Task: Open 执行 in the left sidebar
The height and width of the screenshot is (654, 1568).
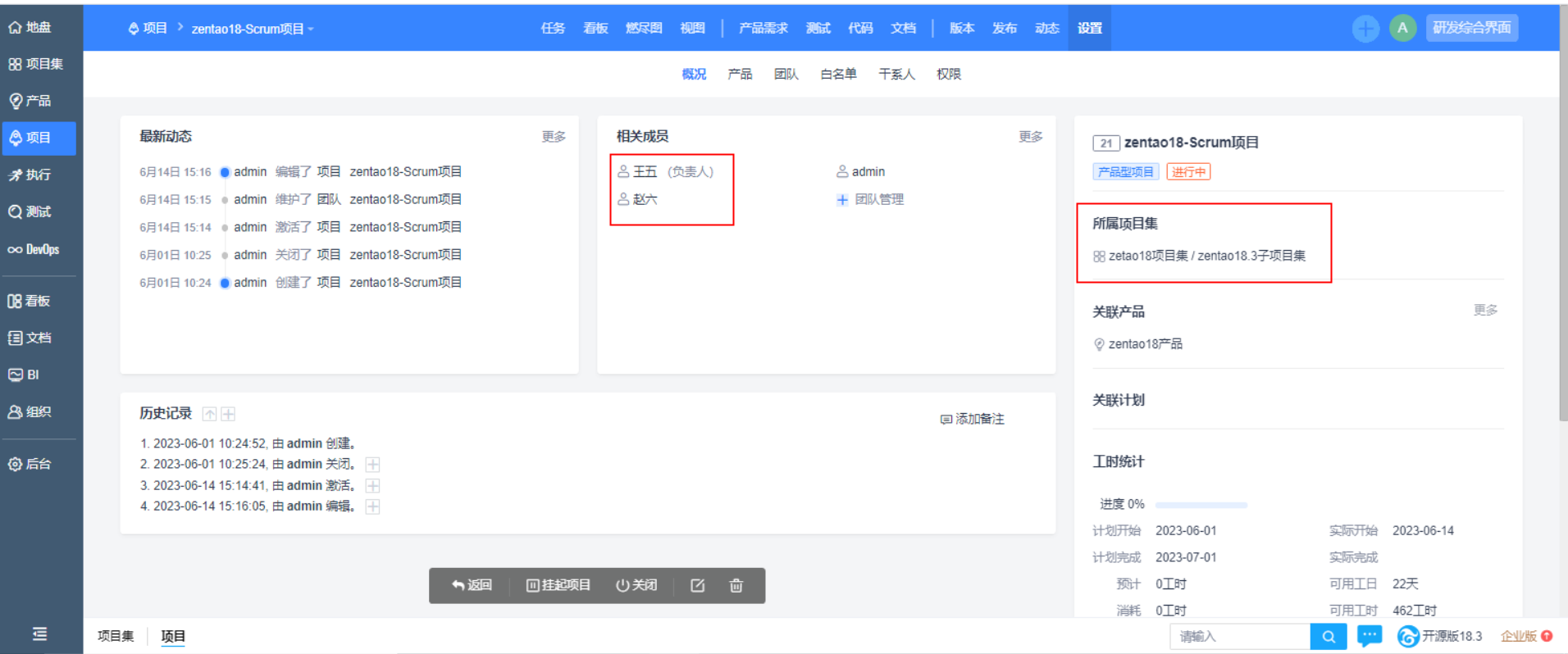Action: click(x=30, y=175)
